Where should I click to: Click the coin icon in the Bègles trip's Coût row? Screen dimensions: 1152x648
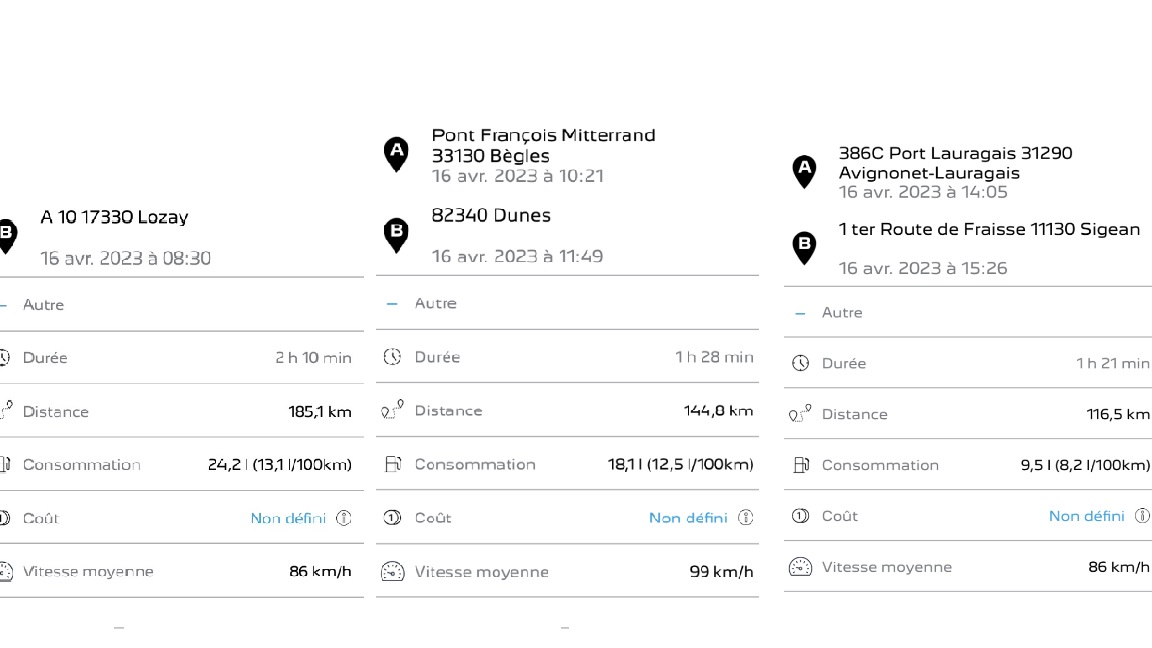392,518
